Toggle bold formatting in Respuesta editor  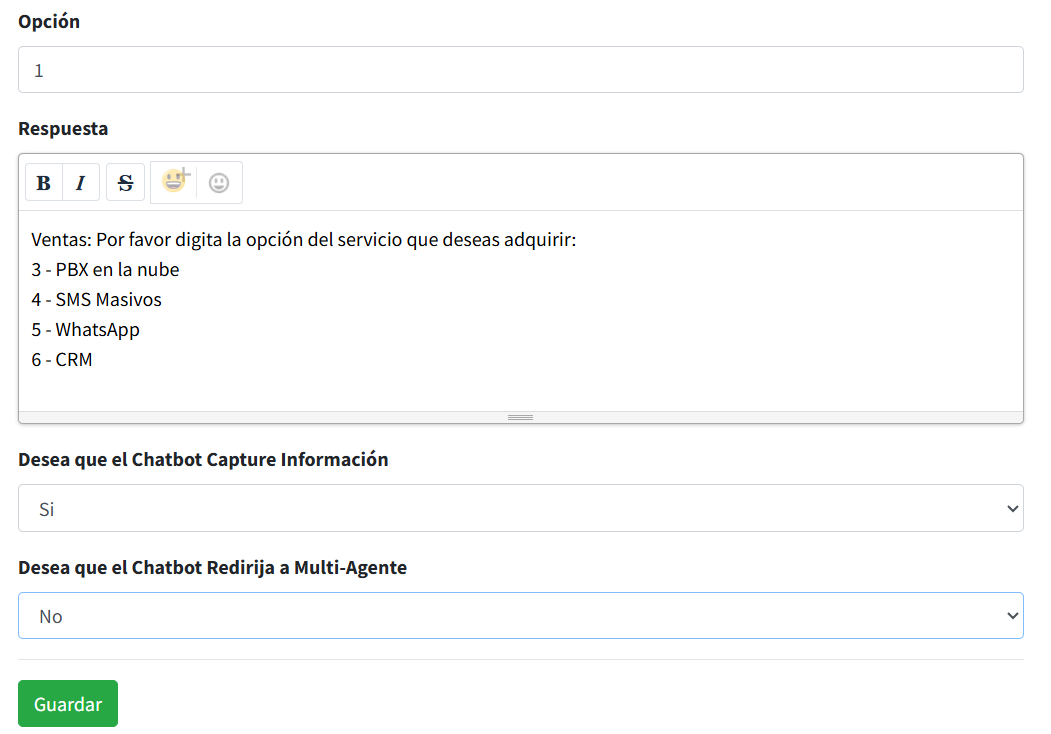[x=44, y=182]
